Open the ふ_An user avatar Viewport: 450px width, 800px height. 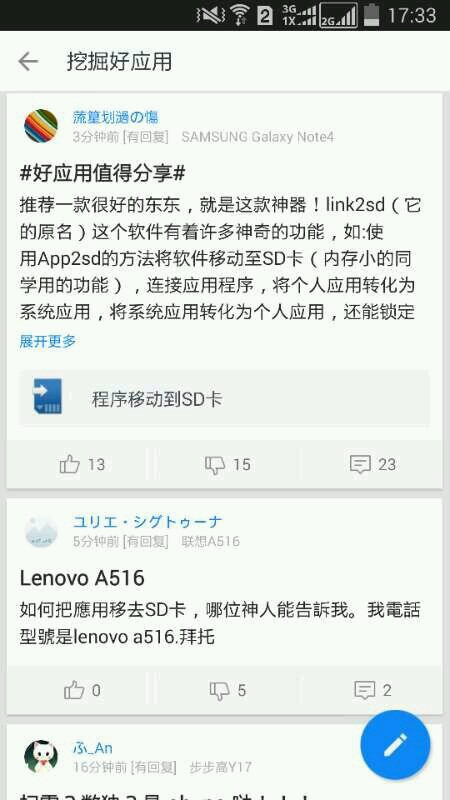pyautogui.click(x=41, y=757)
